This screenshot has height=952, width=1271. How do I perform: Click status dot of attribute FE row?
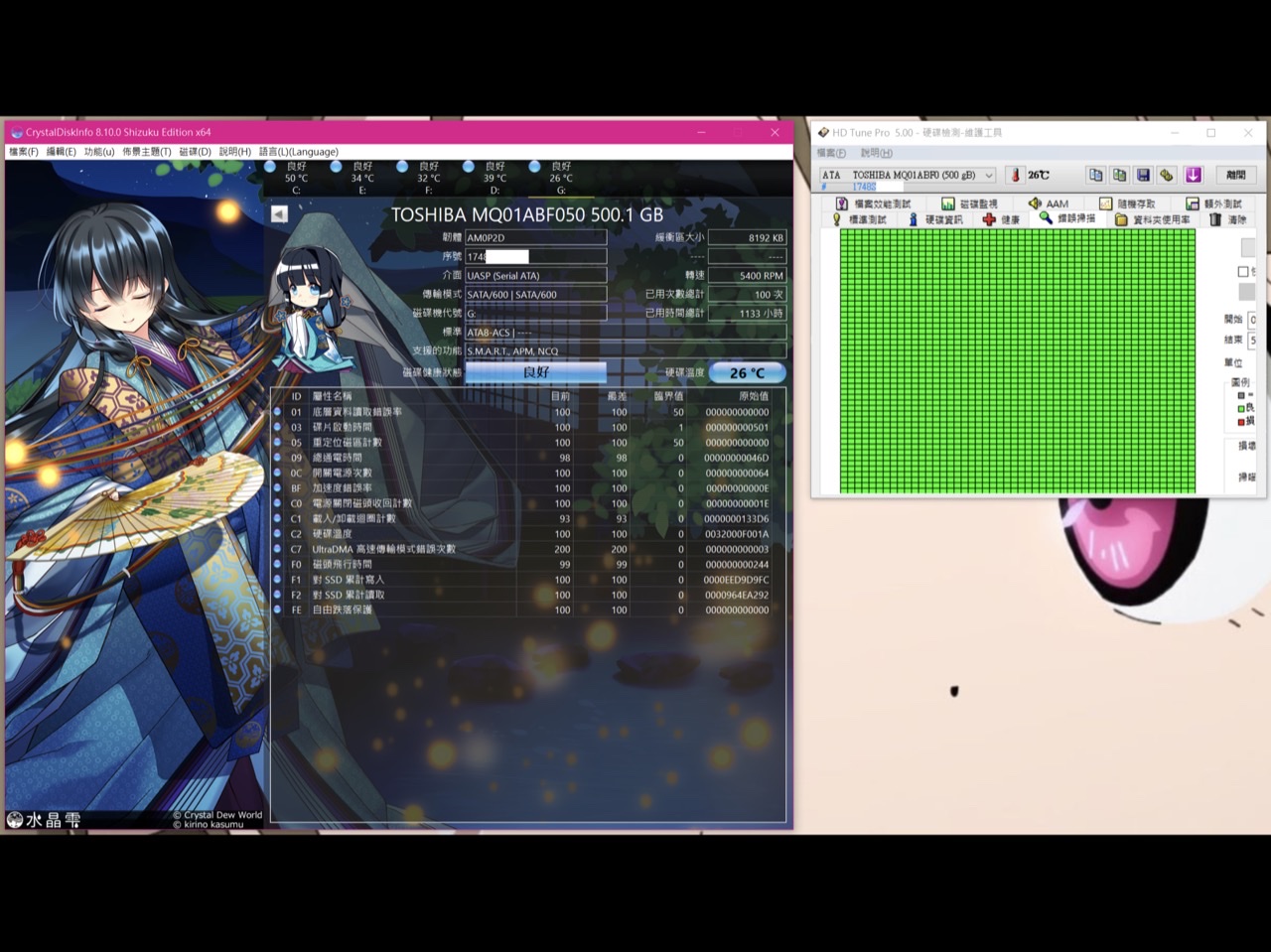click(x=278, y=610)
